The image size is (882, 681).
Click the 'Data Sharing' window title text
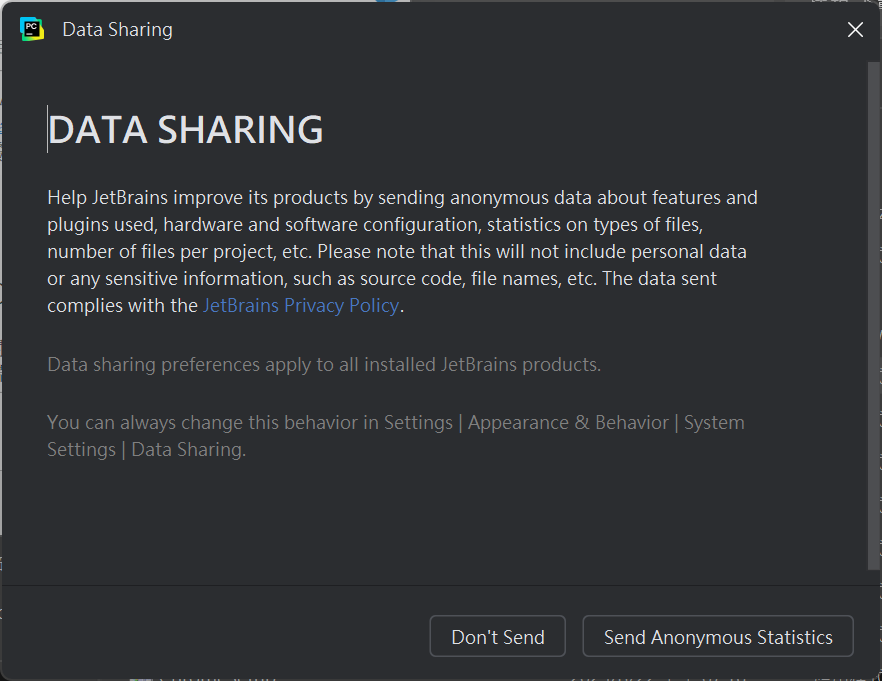click(118, 30)
